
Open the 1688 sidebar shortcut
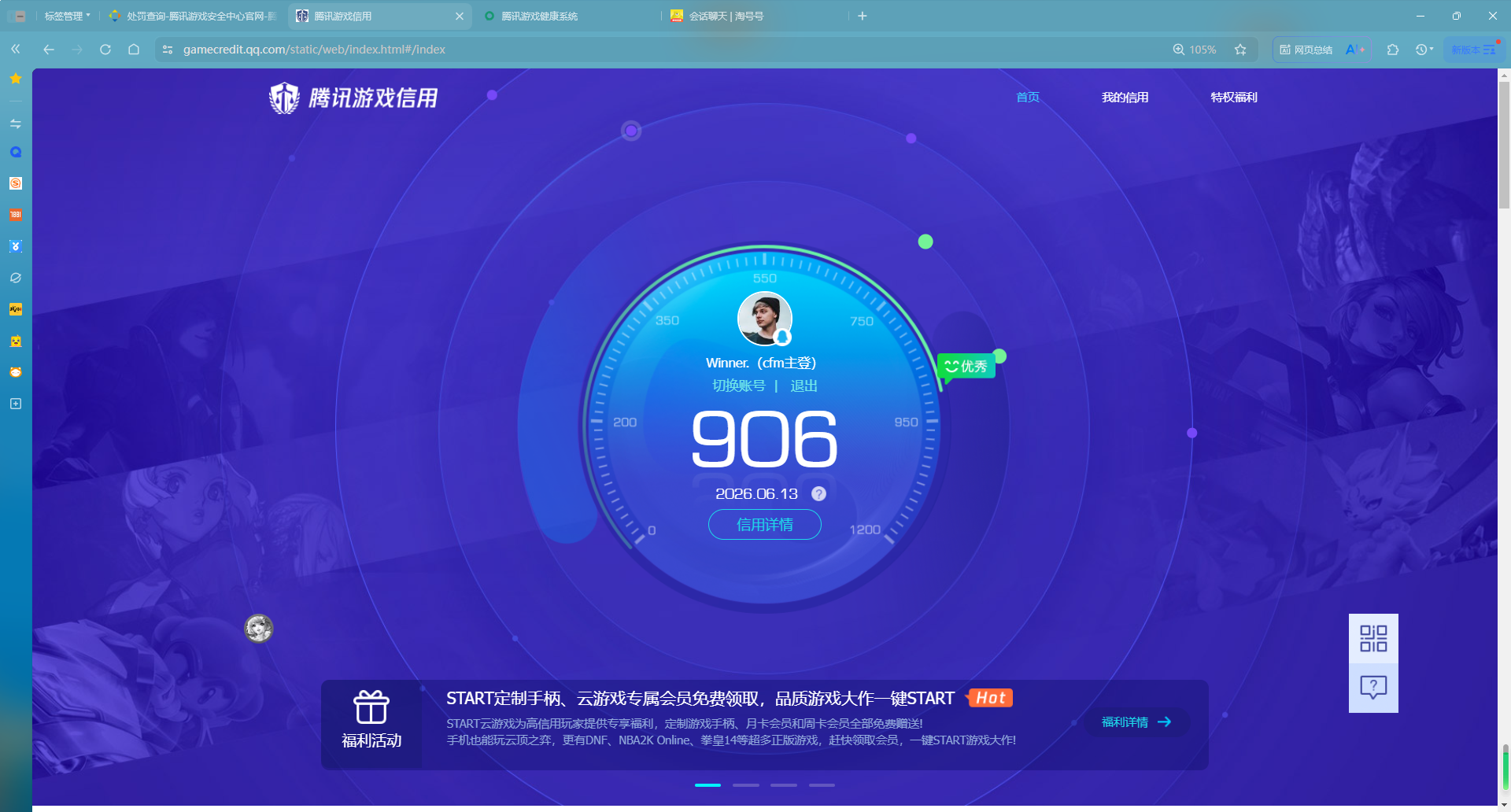click(16, 215)
